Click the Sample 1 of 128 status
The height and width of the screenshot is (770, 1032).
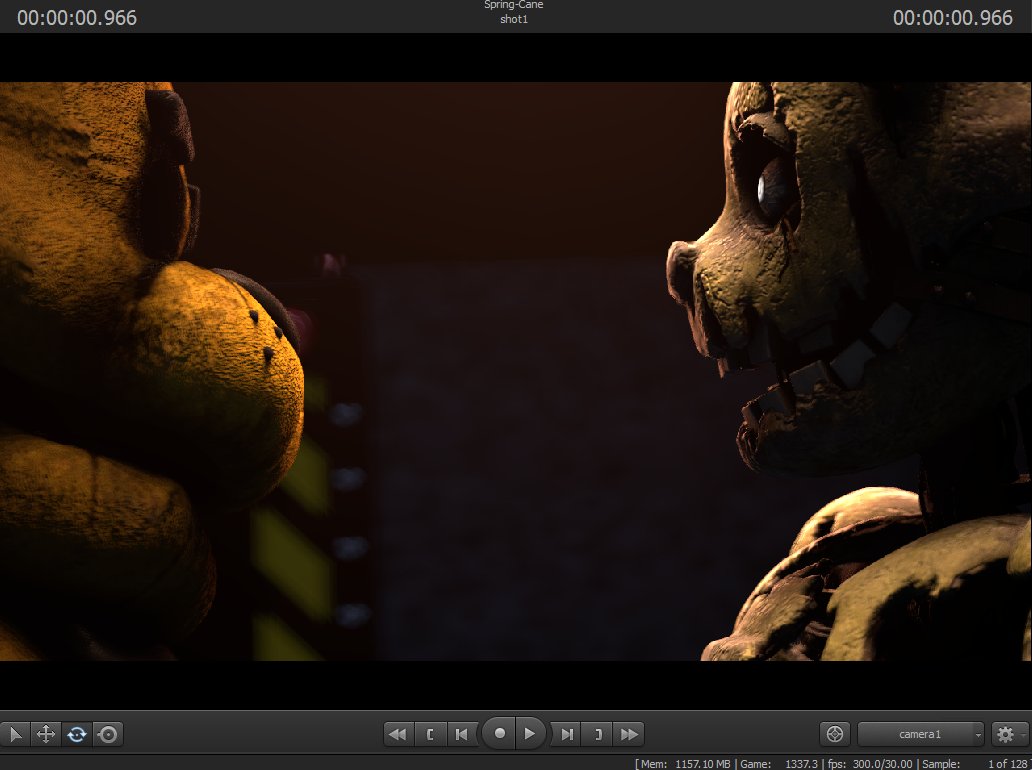[x=974, y=763]
